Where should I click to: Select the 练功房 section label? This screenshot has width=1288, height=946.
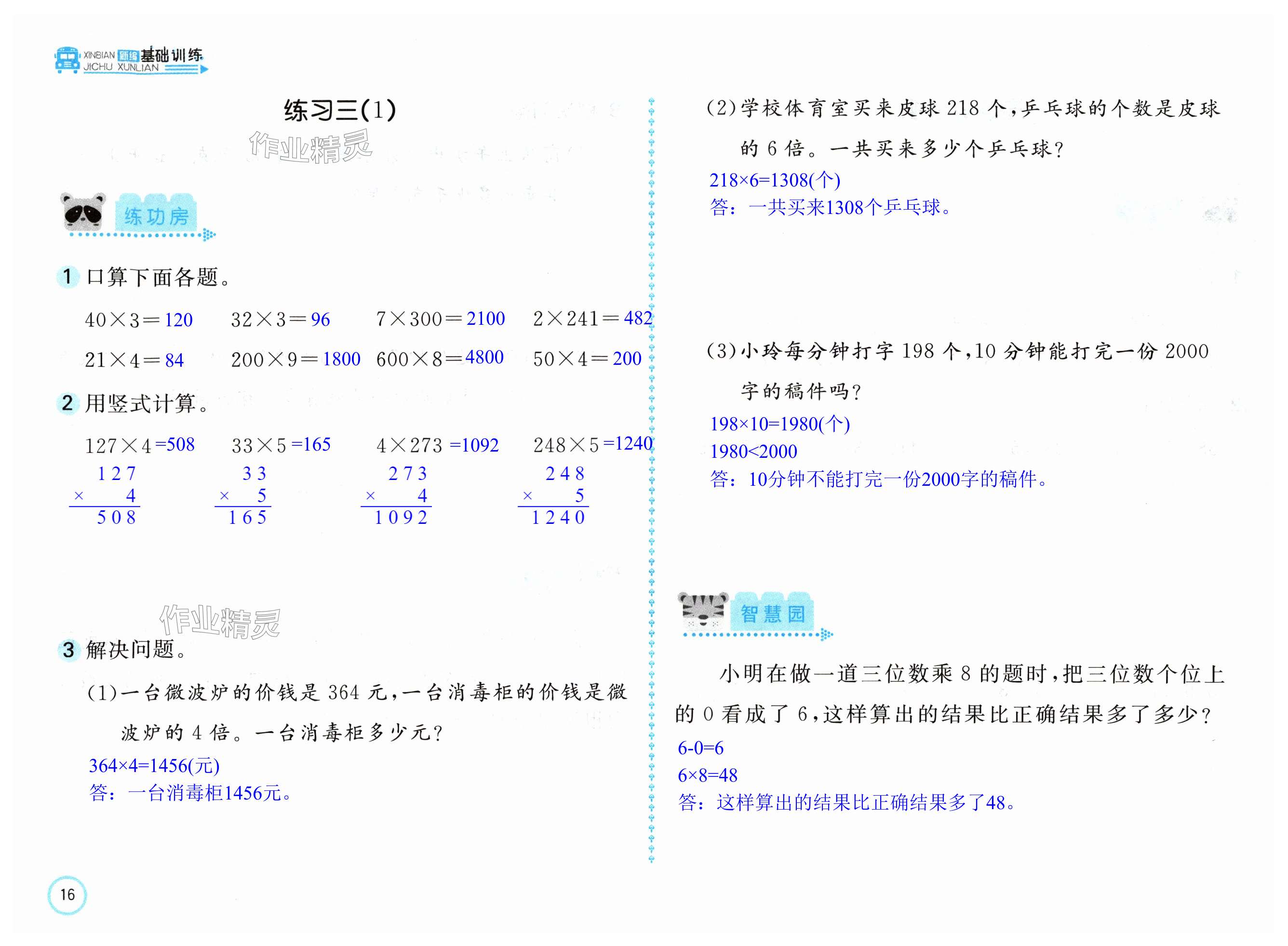click(x=156, y=216)
